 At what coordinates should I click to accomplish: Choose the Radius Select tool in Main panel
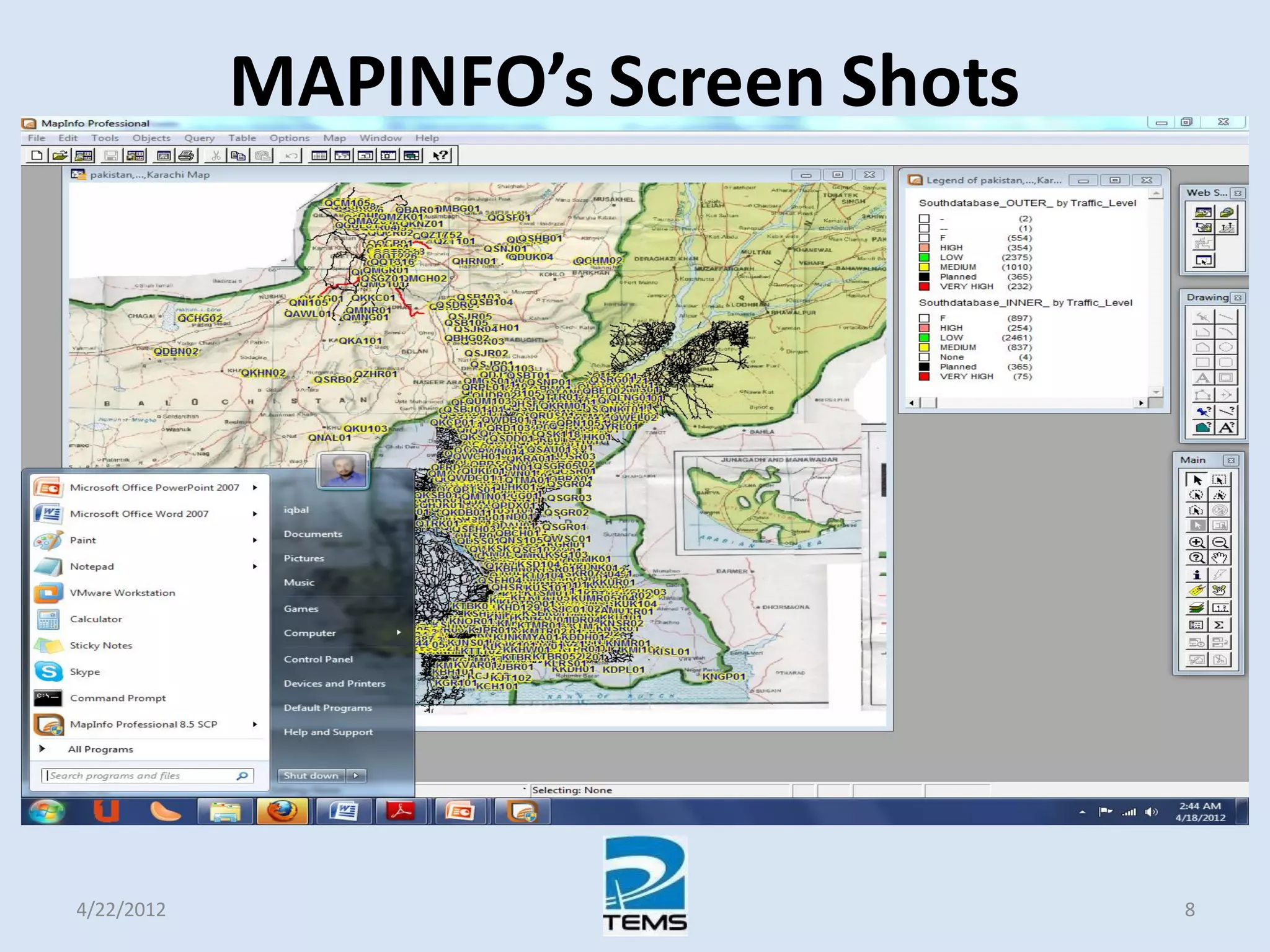click(1197, 495)
